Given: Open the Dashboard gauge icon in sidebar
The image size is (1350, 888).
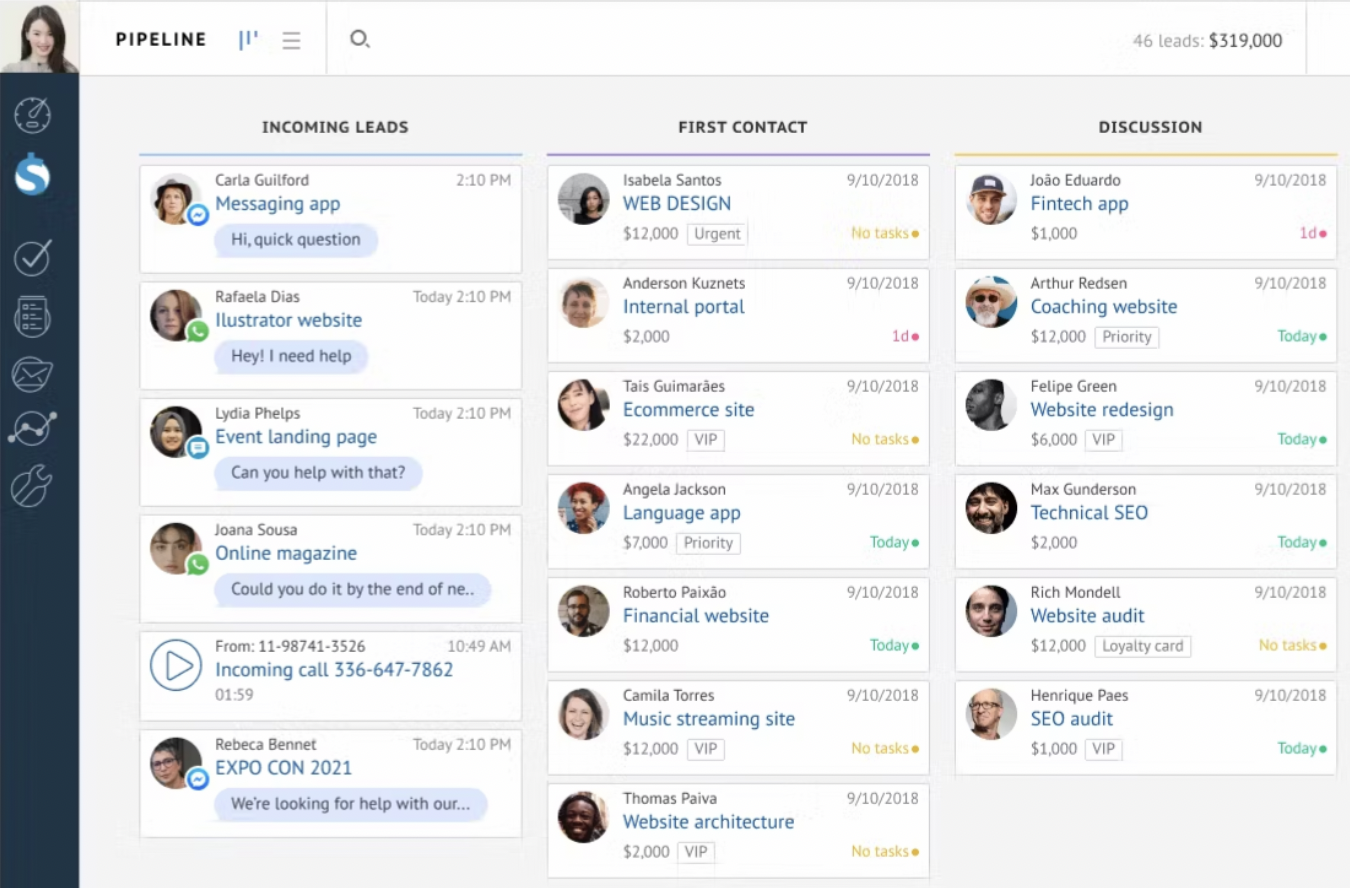Looking at the screenshot, I should [32, 115].
